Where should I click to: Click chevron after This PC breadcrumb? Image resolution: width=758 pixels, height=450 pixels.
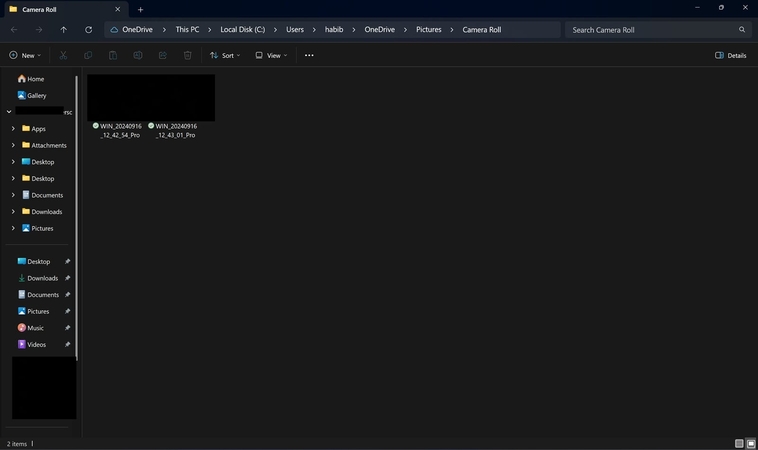[x=210, y=30]
